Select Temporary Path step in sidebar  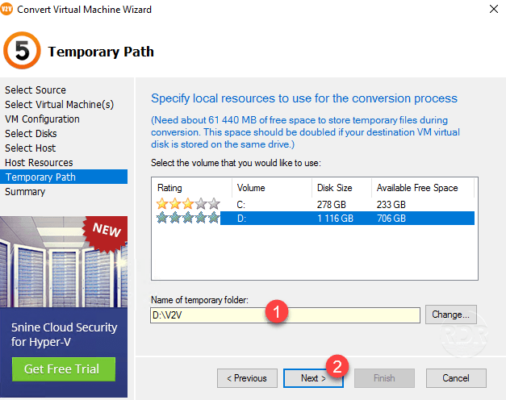click(64, 177)
